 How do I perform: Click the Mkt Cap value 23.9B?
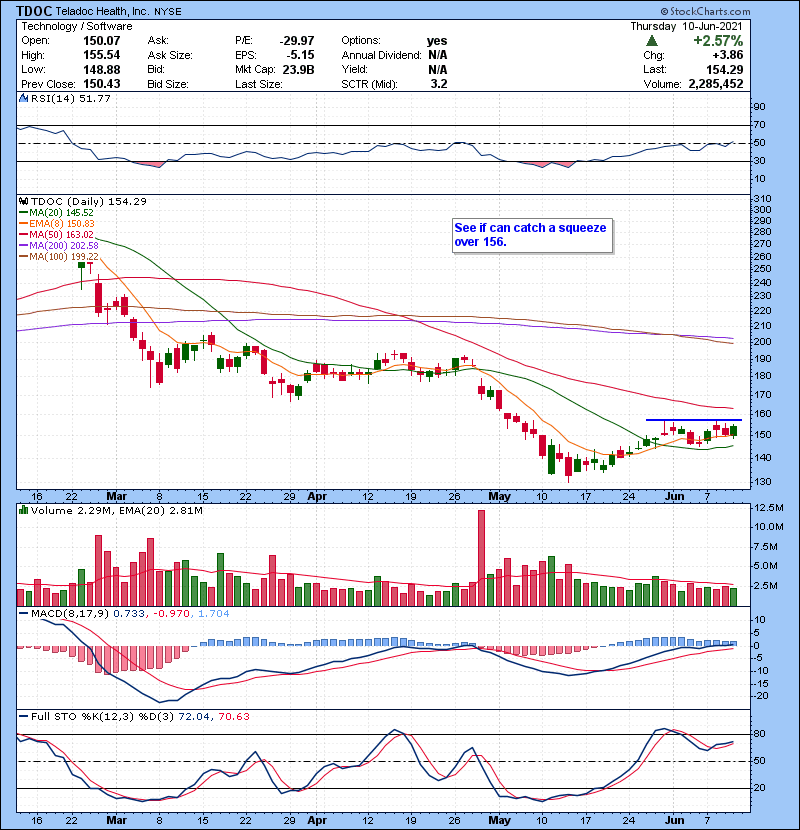tap(299, 70)
